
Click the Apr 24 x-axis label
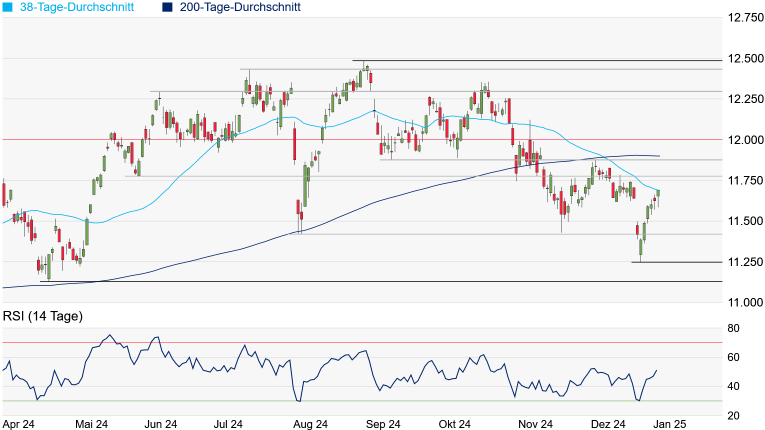pyautogui.click(x=19, y=423)
